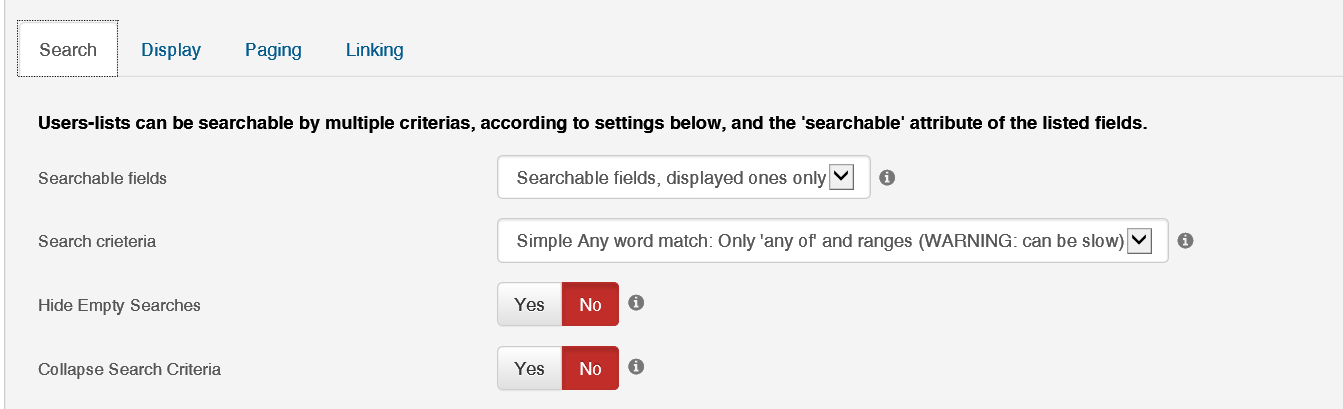Click arrow on Simple Any word match select
1343x409 pixels.
click(x=1140, y=241)
